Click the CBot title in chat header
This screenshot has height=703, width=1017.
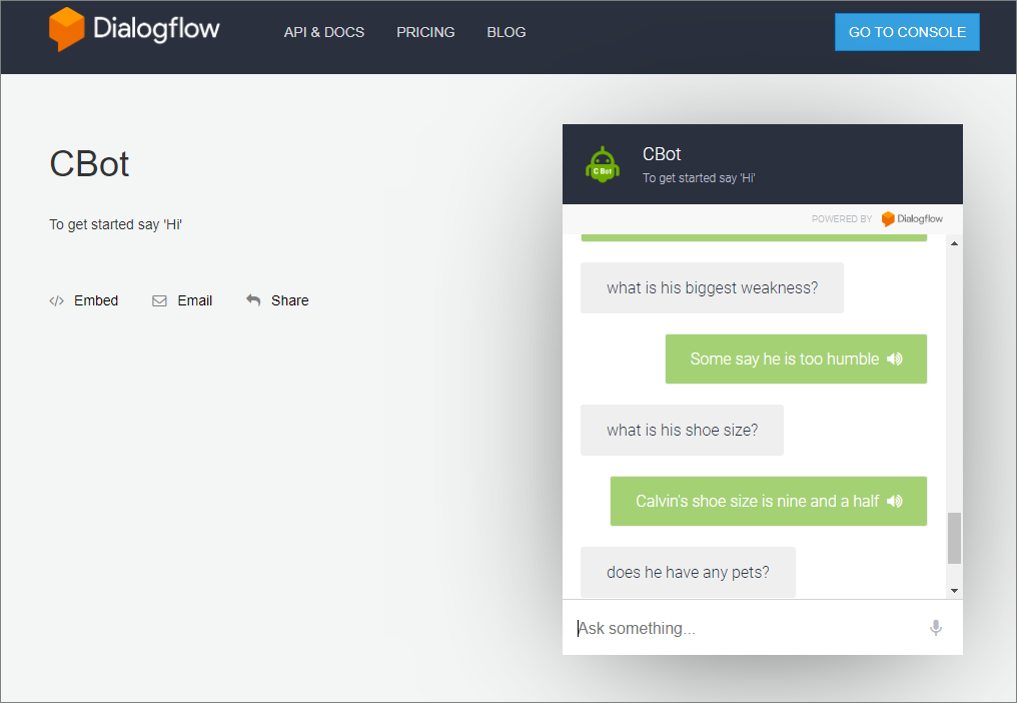click(662, 154)
